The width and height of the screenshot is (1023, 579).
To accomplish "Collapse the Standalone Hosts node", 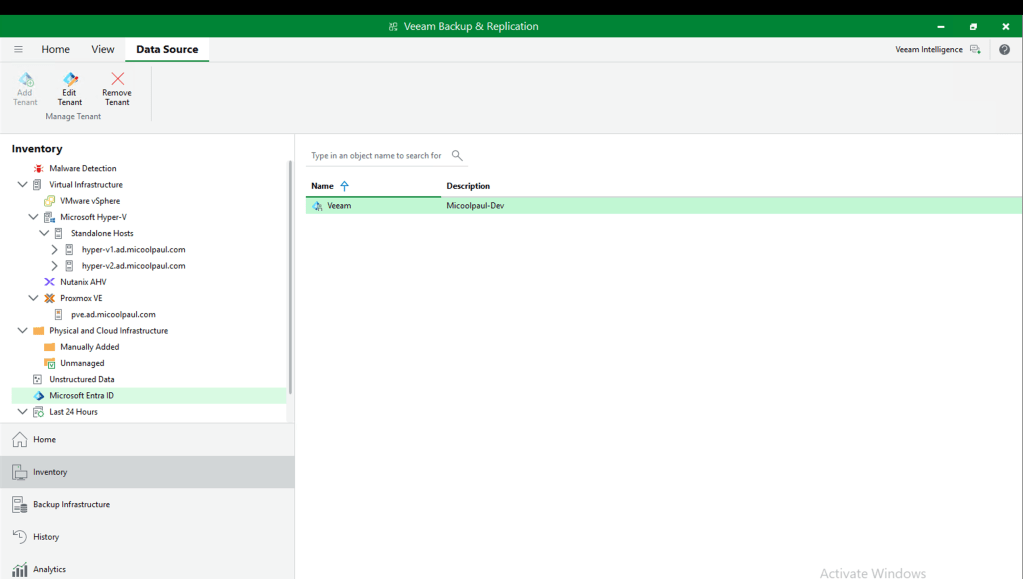I will [x=44, y=233].
